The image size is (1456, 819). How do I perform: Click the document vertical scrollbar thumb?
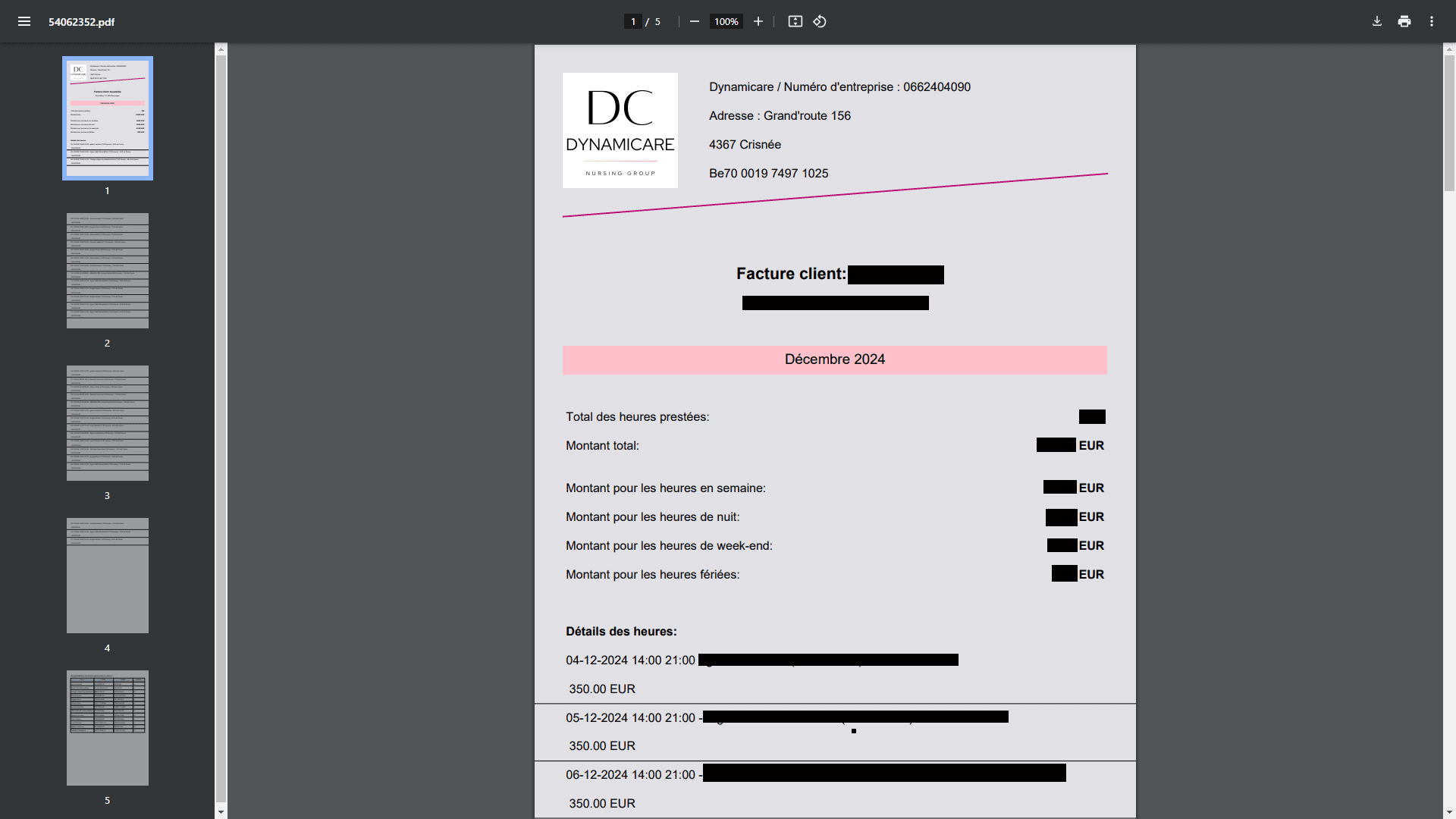point(1449,121)
